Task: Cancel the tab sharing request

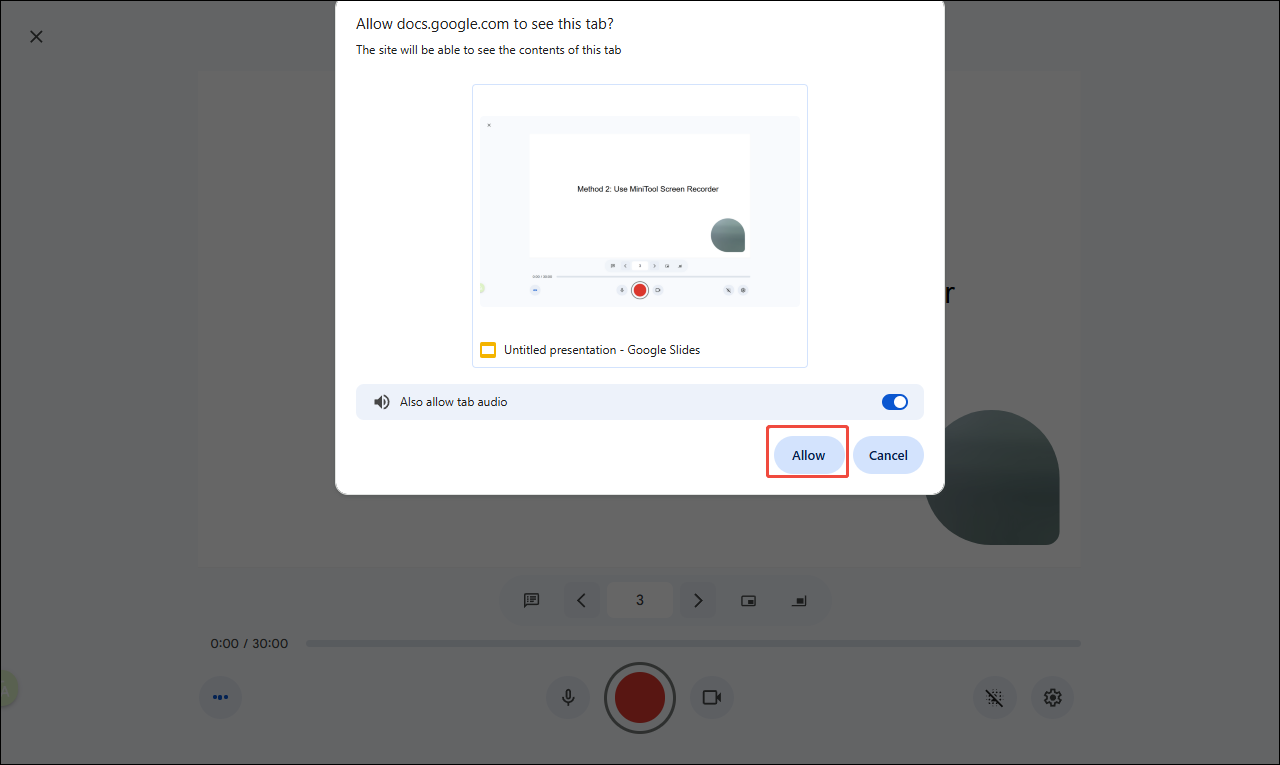Action: (x=888, y=454)
